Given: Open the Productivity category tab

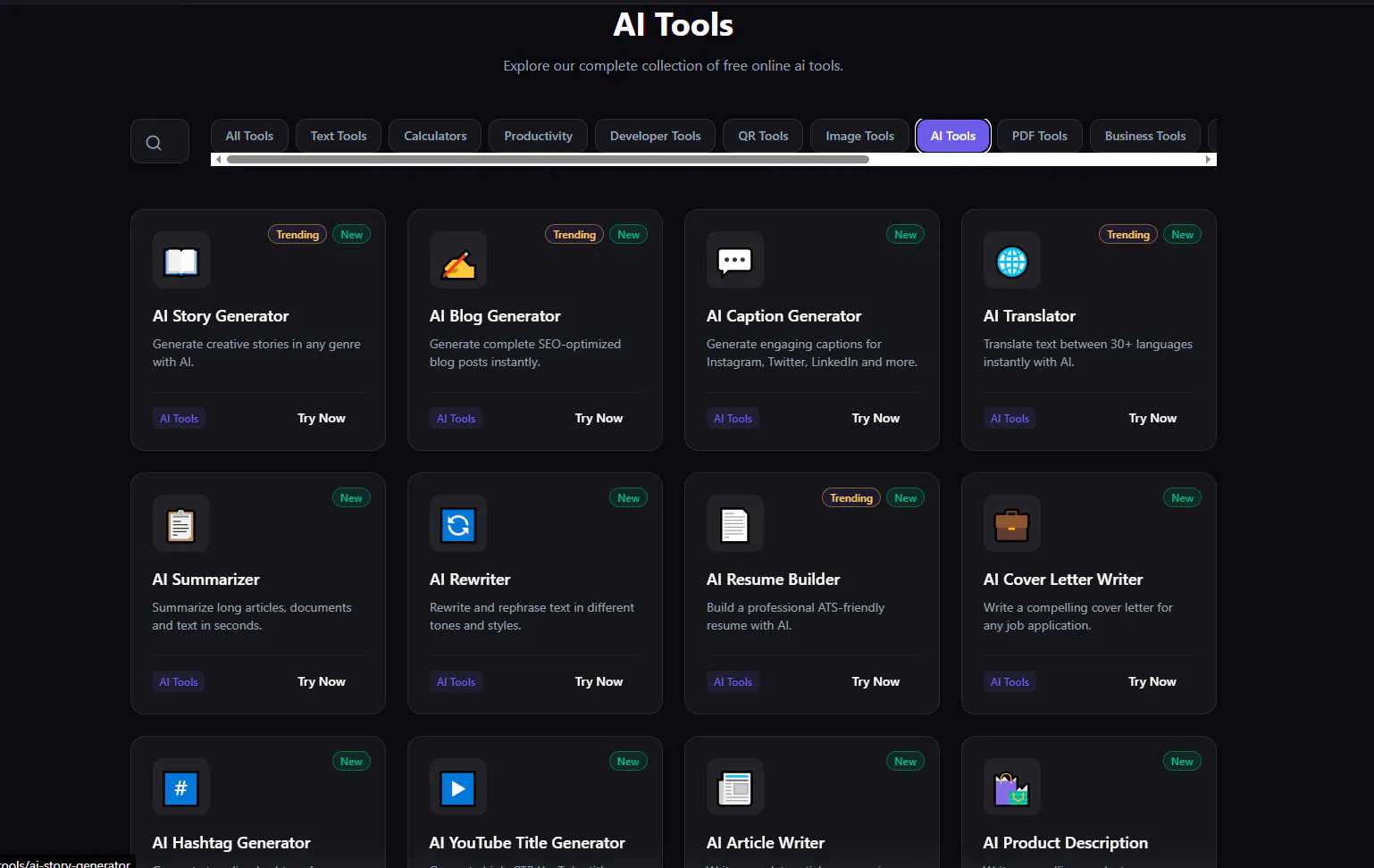Looking at the screenshot, I should pos(538,136).
